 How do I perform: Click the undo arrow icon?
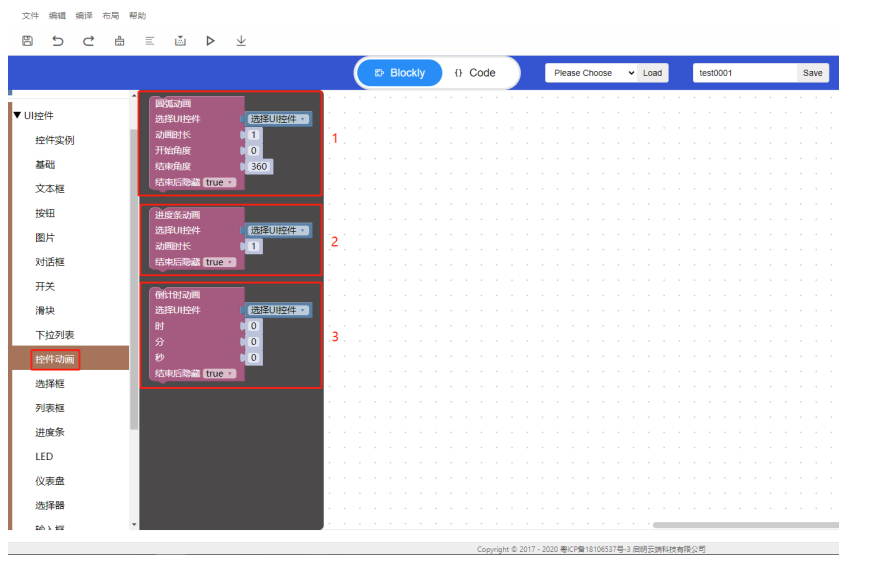(58, 41)
